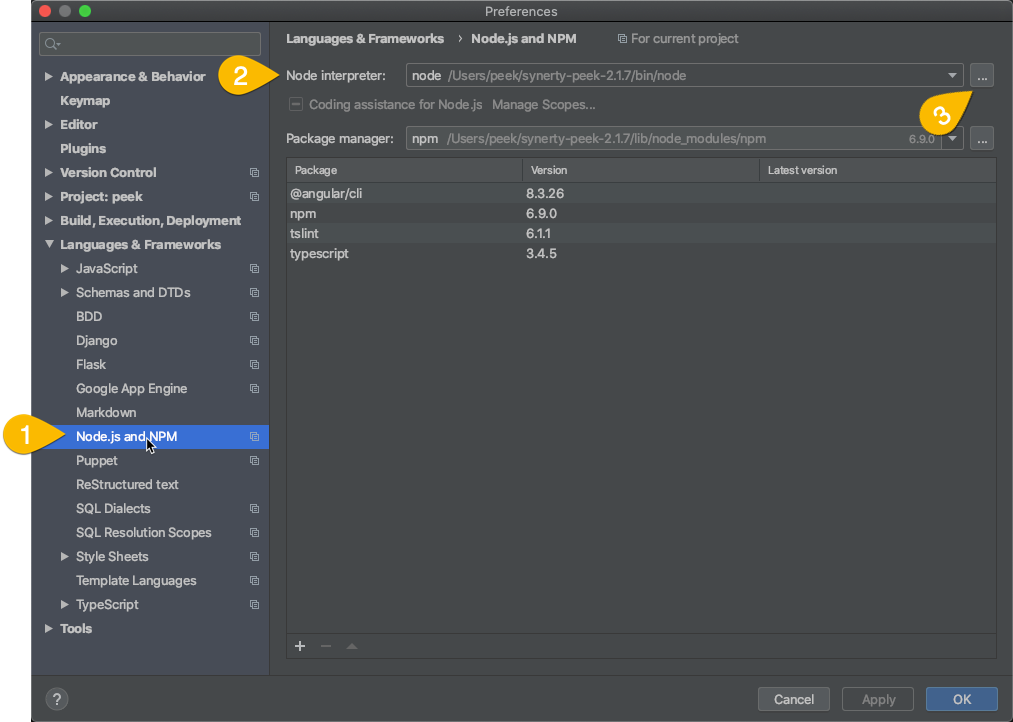Image resolution: width=1013 pixels, height=722 pixels.
Task: Click project-level icon beside JavaScript
Action: (255, 269)
